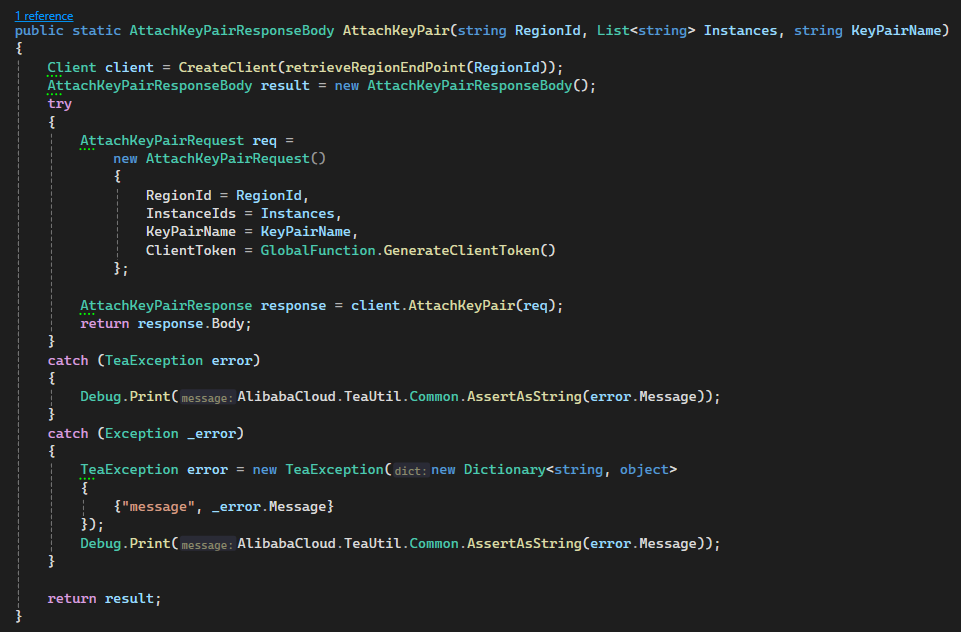
Task: Click the "message" string literal
Action: tap(158, 507)
